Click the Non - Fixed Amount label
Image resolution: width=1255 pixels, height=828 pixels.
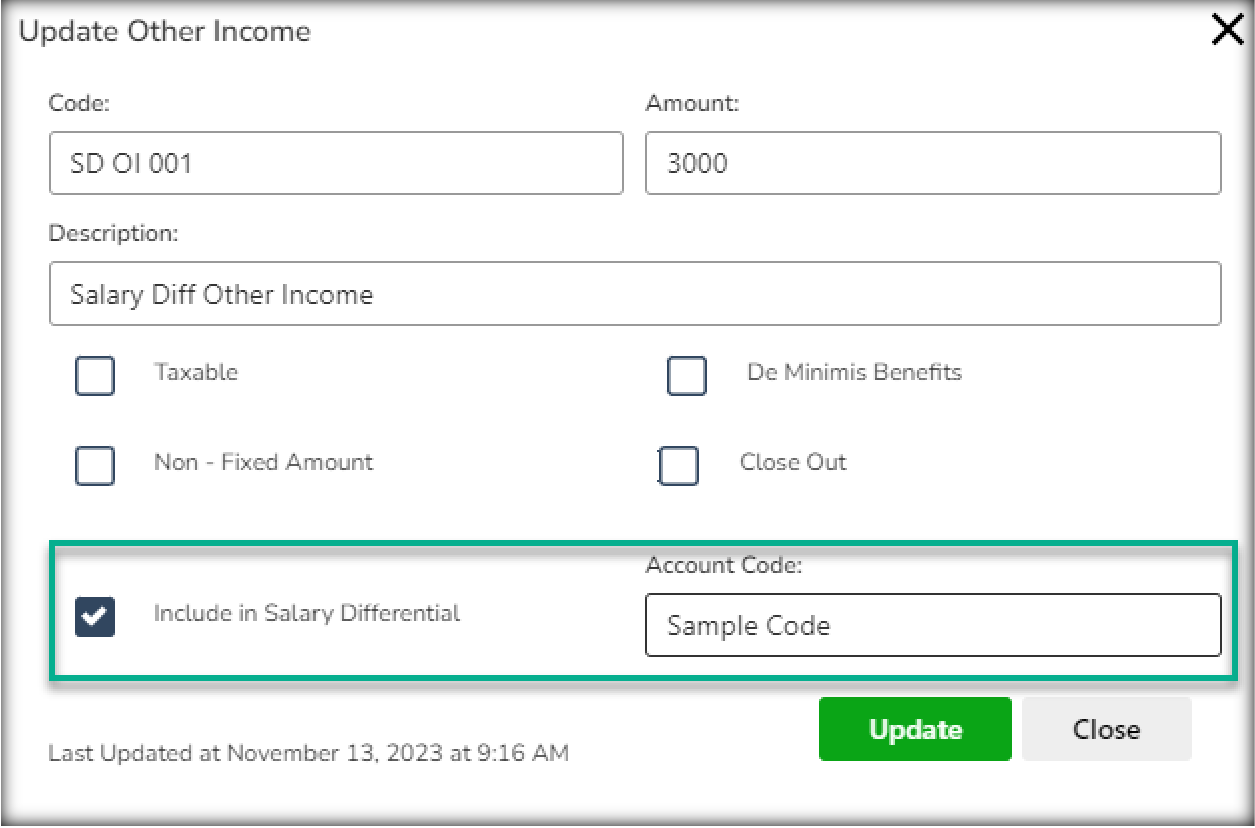263,462
